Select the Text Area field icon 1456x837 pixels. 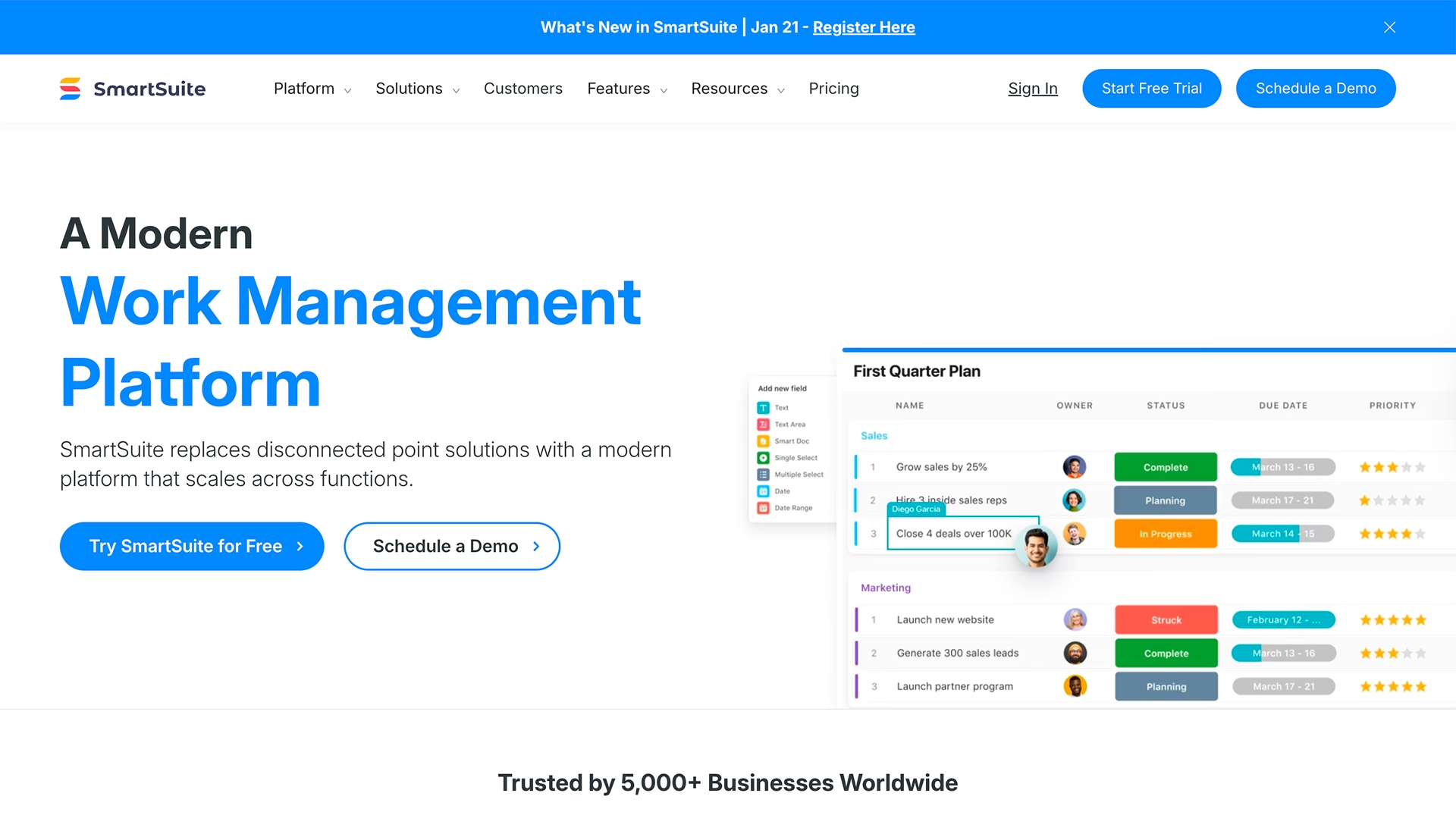[763, 425]
